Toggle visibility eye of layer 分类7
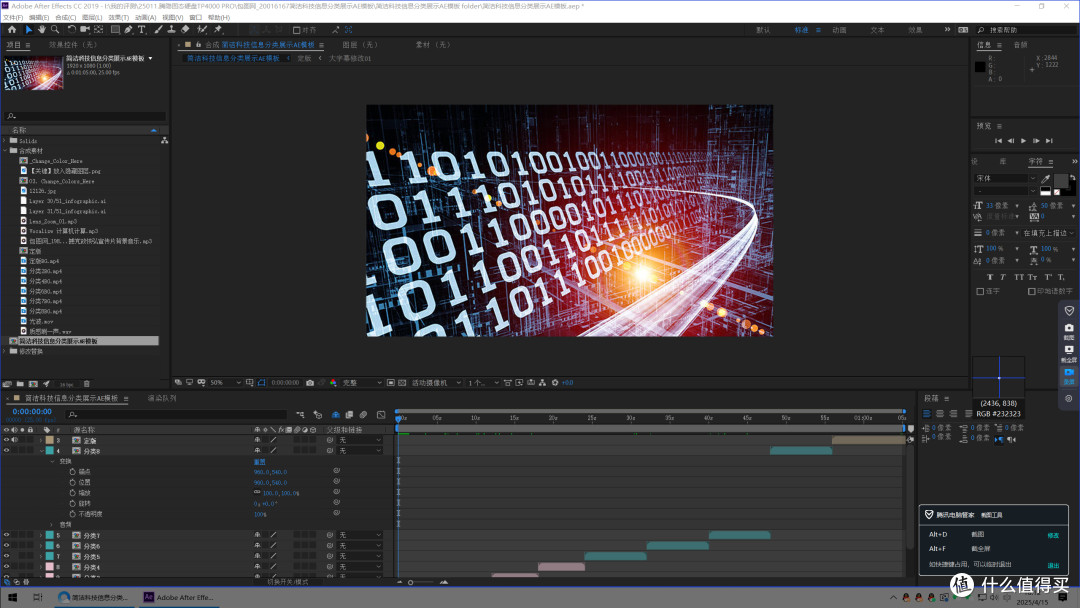1080x608 pixels. click(x=6, y=535)
